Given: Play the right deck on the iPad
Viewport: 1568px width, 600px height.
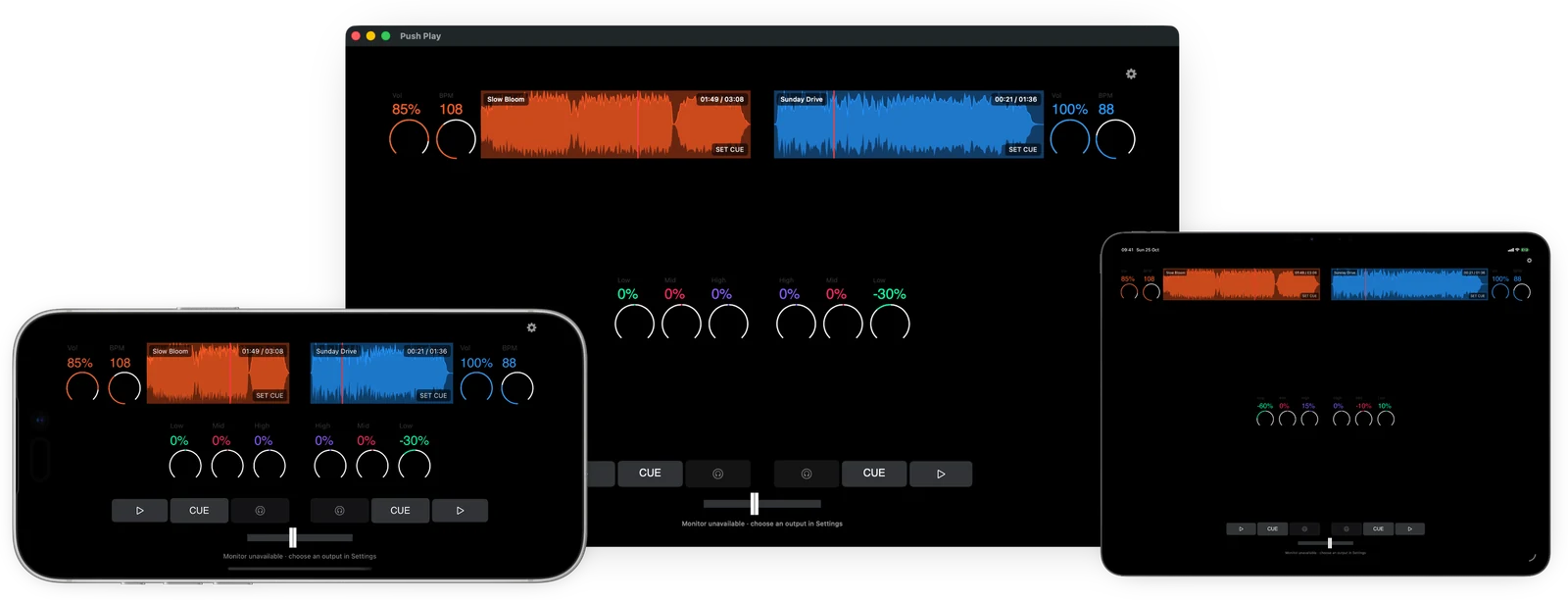Looking at the screenshot, I should pyautogui.click(x=1410, y=528).
